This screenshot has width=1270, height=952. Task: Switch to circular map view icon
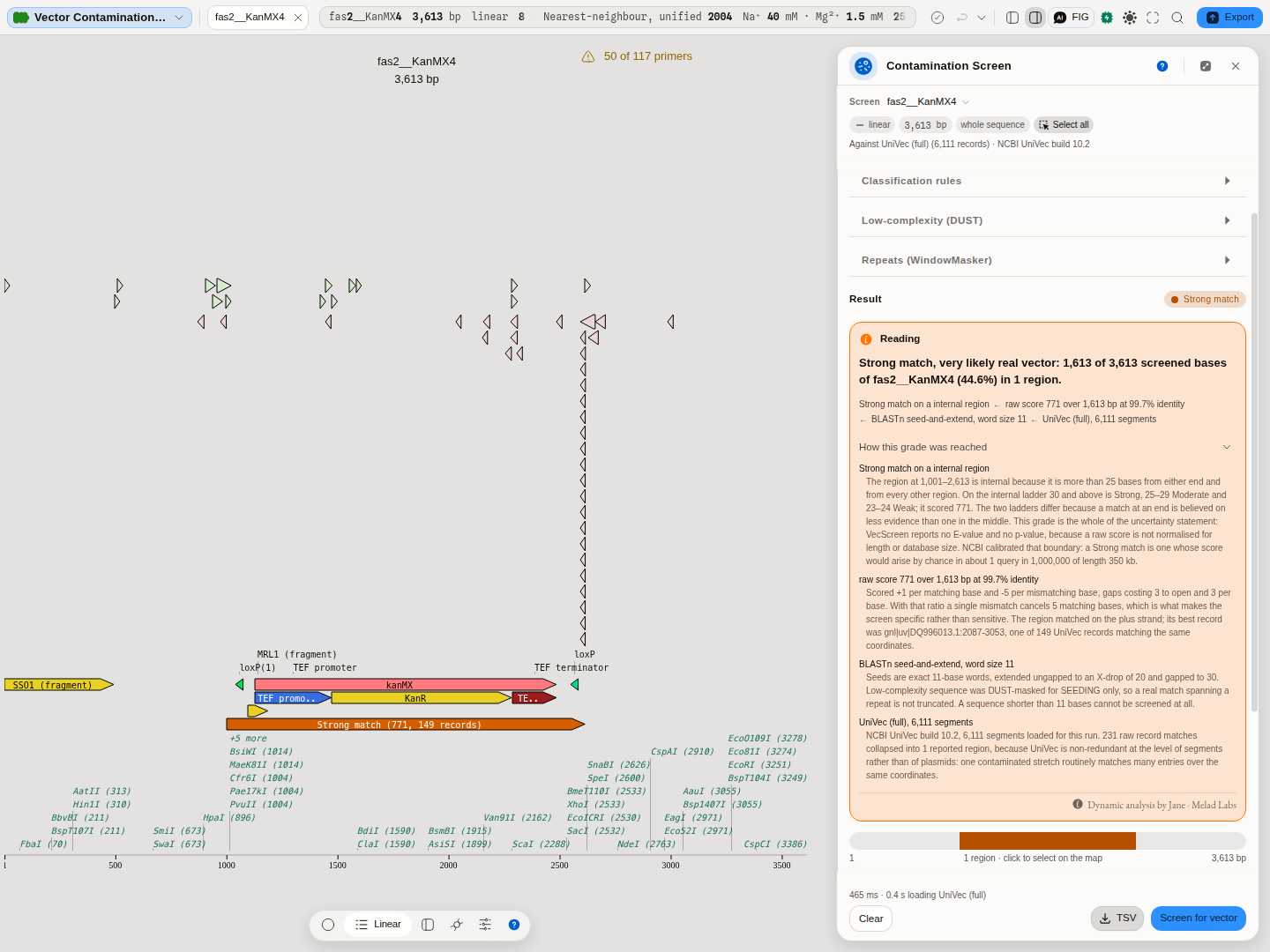click(328, 925)
